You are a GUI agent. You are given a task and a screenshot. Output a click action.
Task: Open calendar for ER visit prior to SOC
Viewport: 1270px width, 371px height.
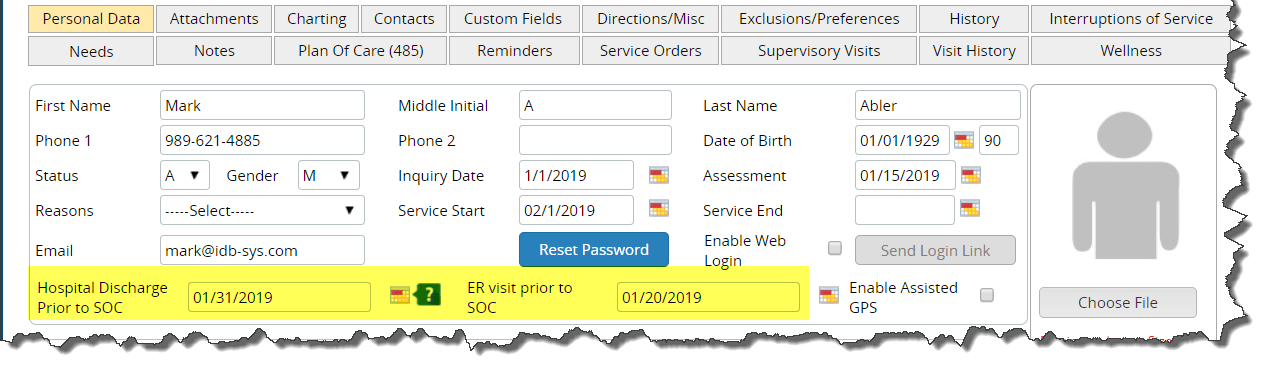[828, 295]
